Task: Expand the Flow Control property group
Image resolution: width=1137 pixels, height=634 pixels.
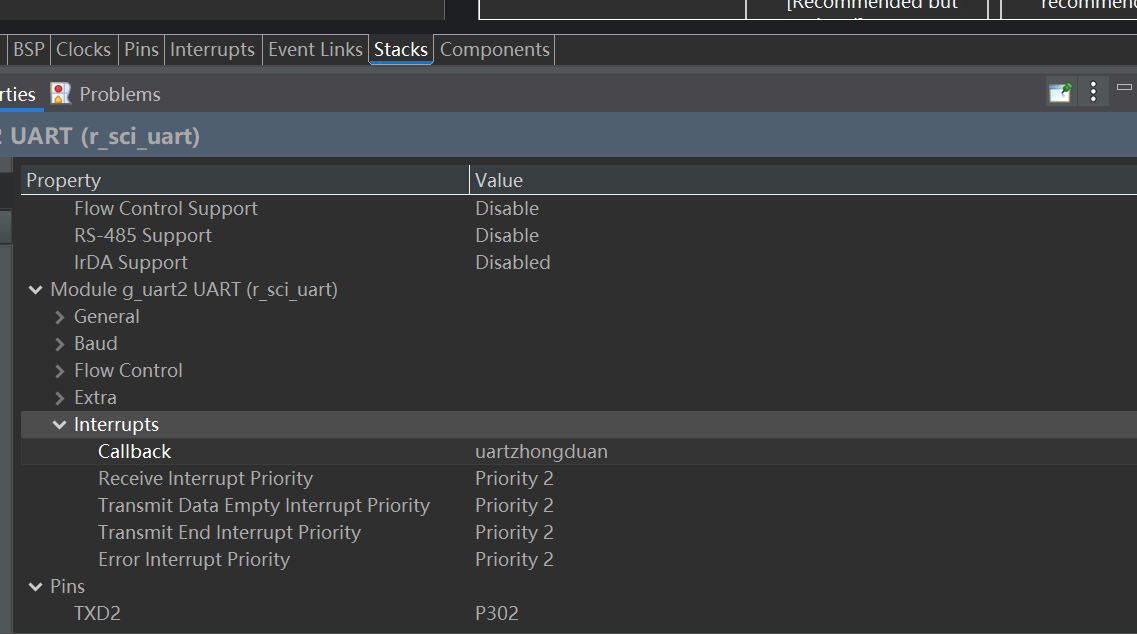Action: click(x=59, y=371)
